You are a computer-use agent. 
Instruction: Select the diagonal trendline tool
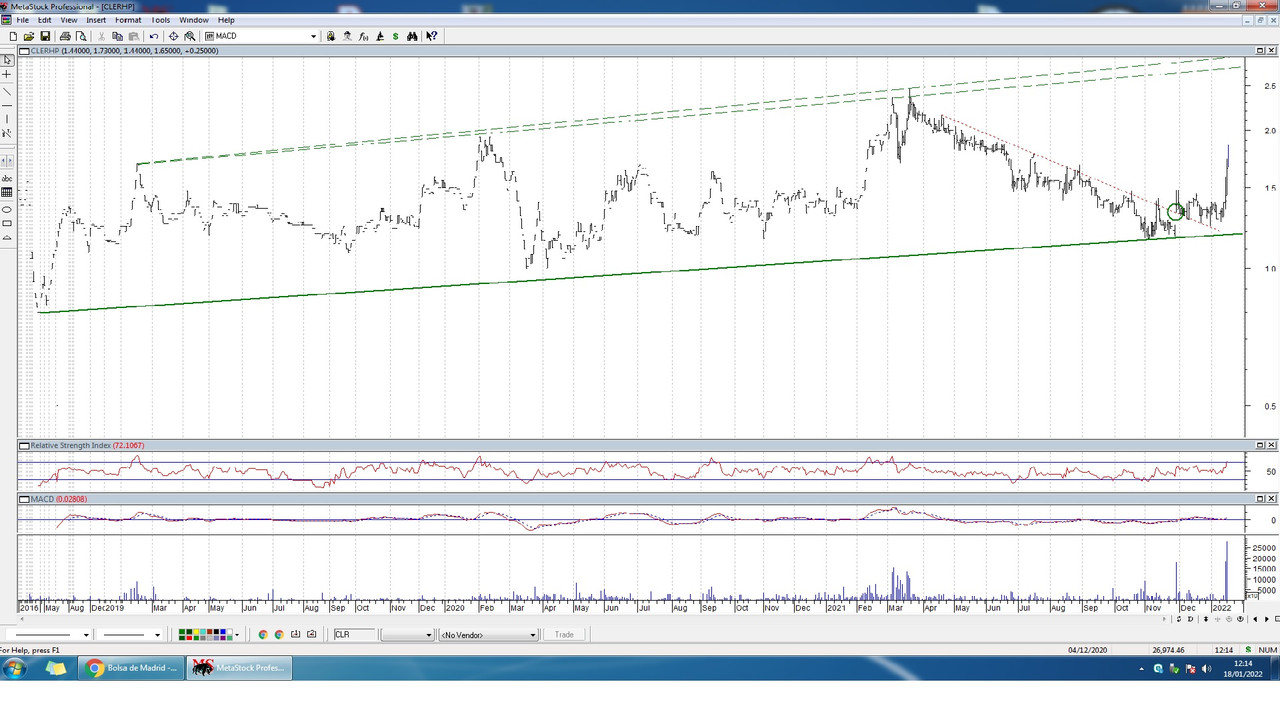click(7, 91)
